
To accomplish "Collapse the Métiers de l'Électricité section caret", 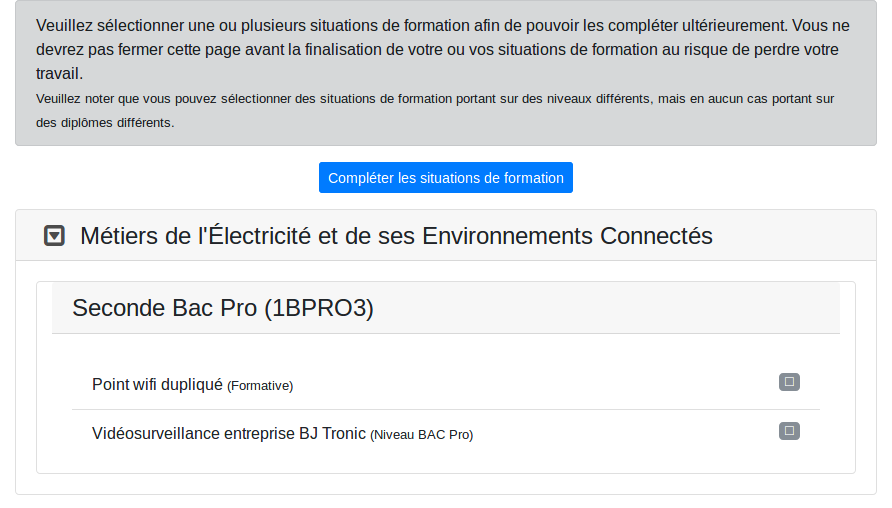I will point(55,236).
